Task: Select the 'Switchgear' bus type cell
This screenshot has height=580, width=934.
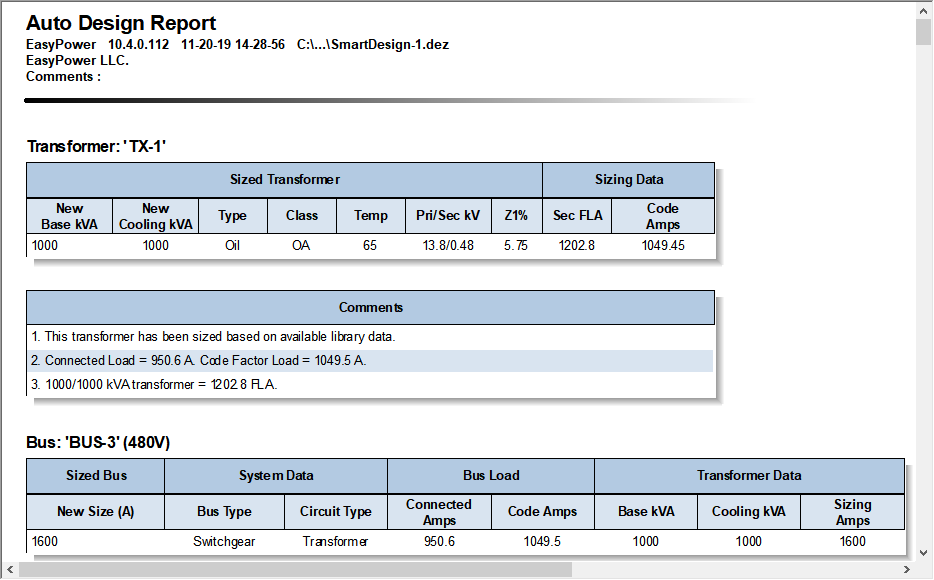Action: click(x=224, y=542)
